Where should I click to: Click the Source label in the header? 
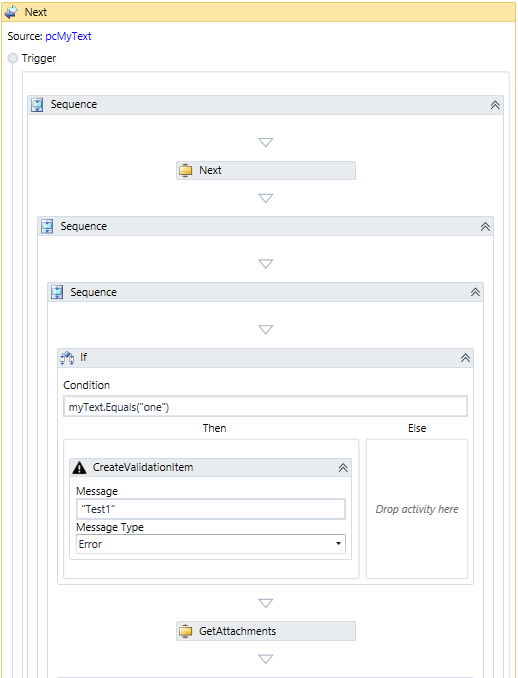coord(25,36)
